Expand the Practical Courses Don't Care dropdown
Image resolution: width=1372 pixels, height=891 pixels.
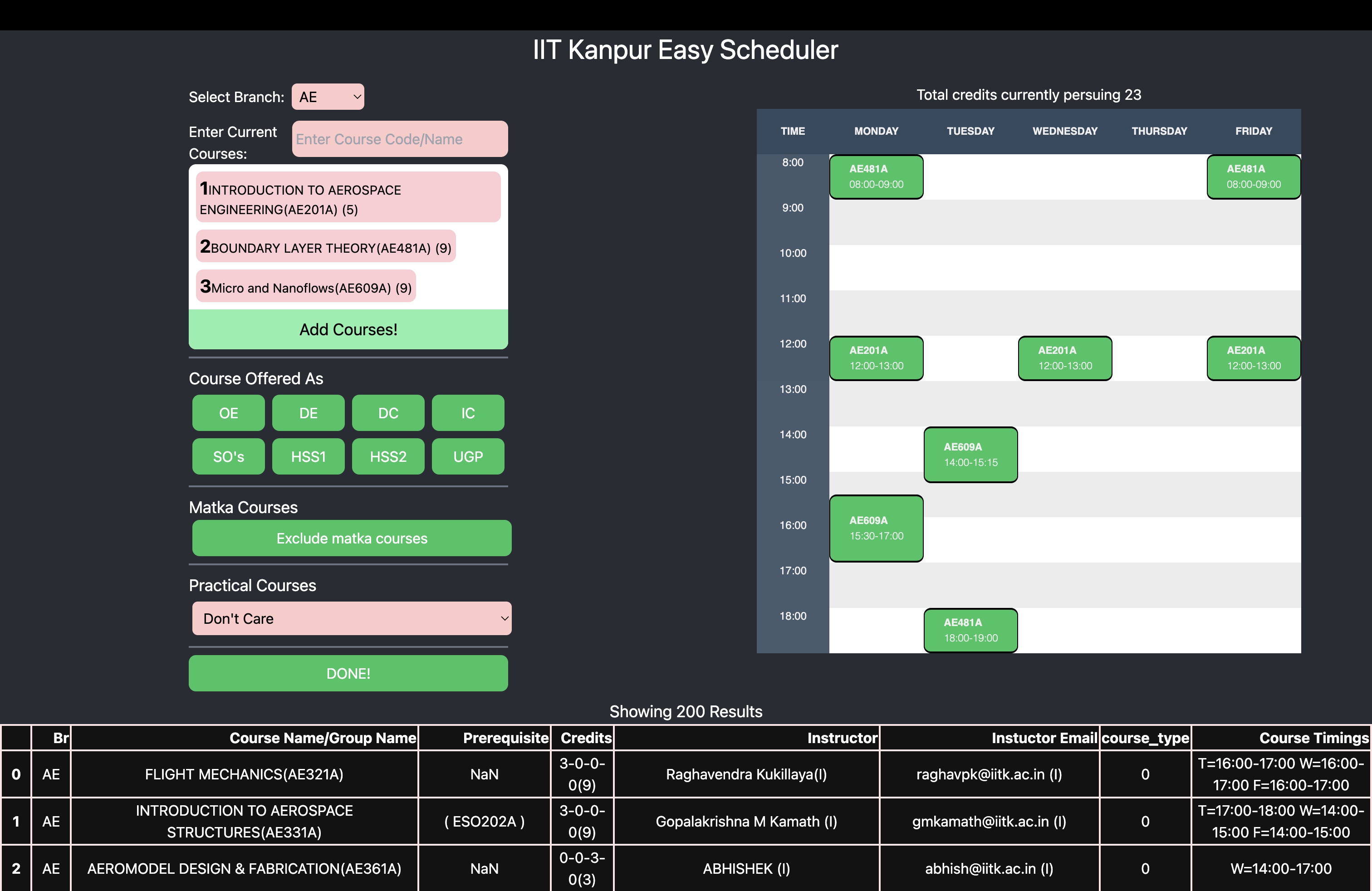352,618
